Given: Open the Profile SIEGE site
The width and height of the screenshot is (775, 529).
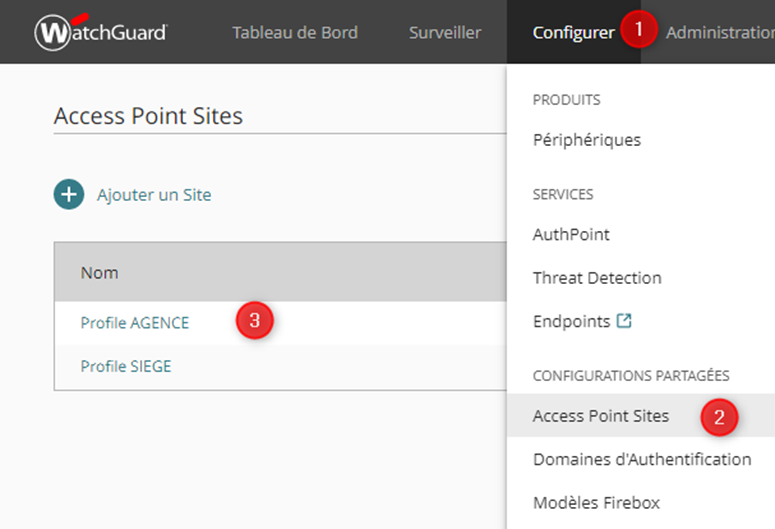Looking at the screenshot, I should pos(126,367).
